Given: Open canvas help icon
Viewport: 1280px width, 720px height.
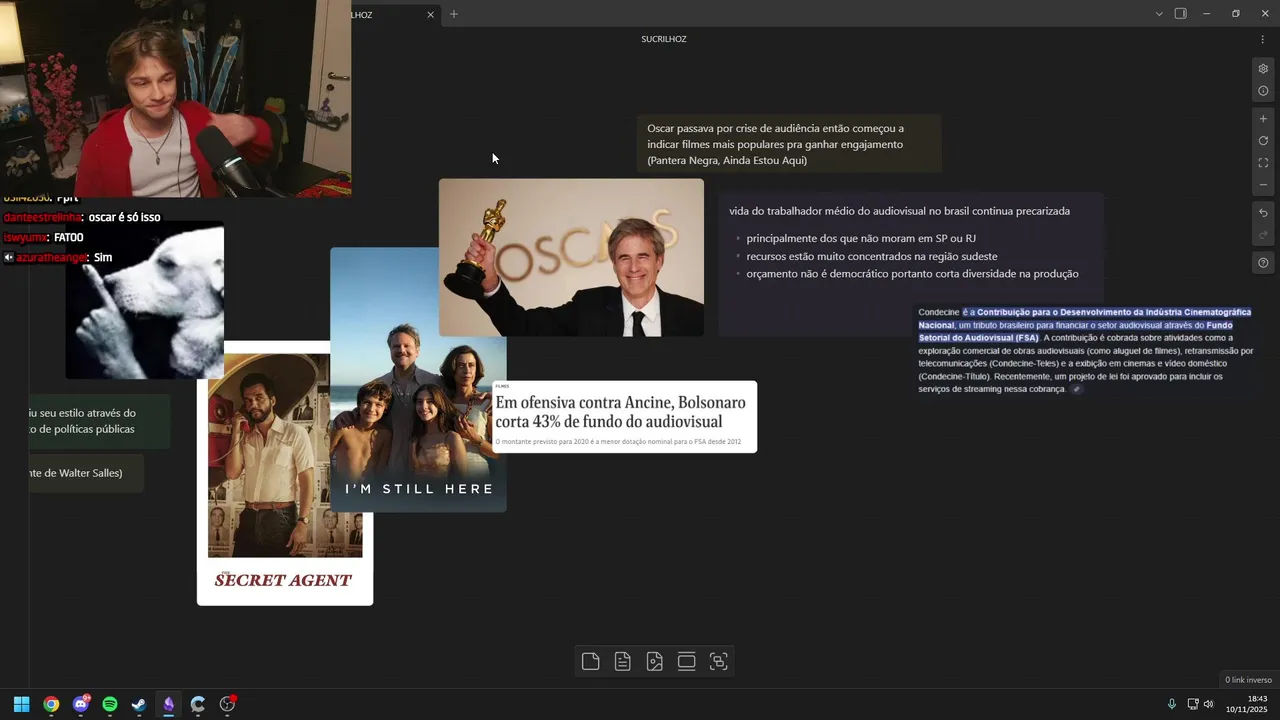Looking at the screenshot, I should click(x=1263, y=263).
